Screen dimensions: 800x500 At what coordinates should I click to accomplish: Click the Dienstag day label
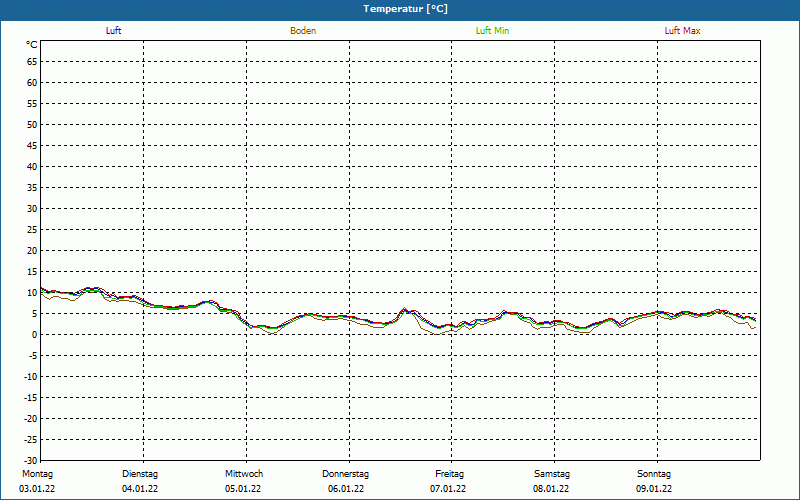pyautogui.click(x=140, y=474)
